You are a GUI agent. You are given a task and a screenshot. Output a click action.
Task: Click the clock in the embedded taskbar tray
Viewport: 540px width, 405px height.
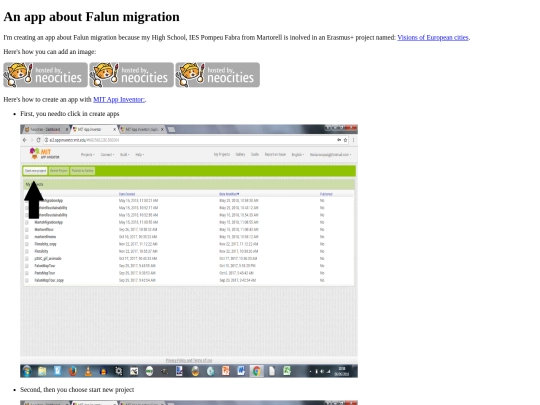pyautogui.click(x=342, y=371)
